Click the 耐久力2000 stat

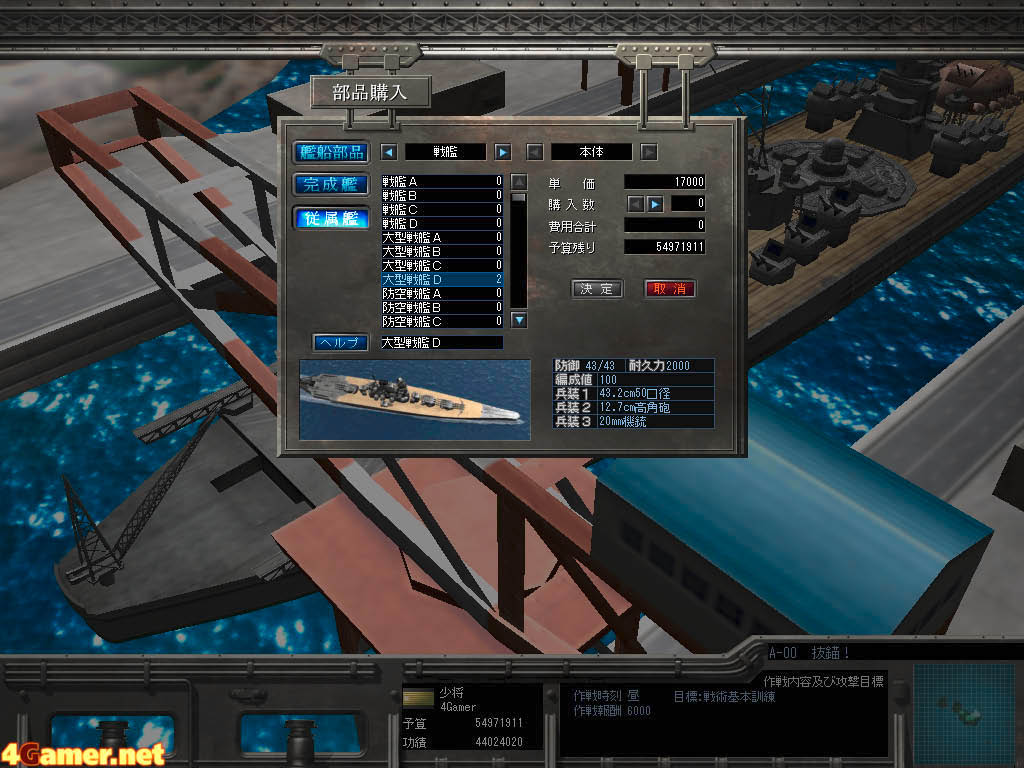tap(659, 366)
